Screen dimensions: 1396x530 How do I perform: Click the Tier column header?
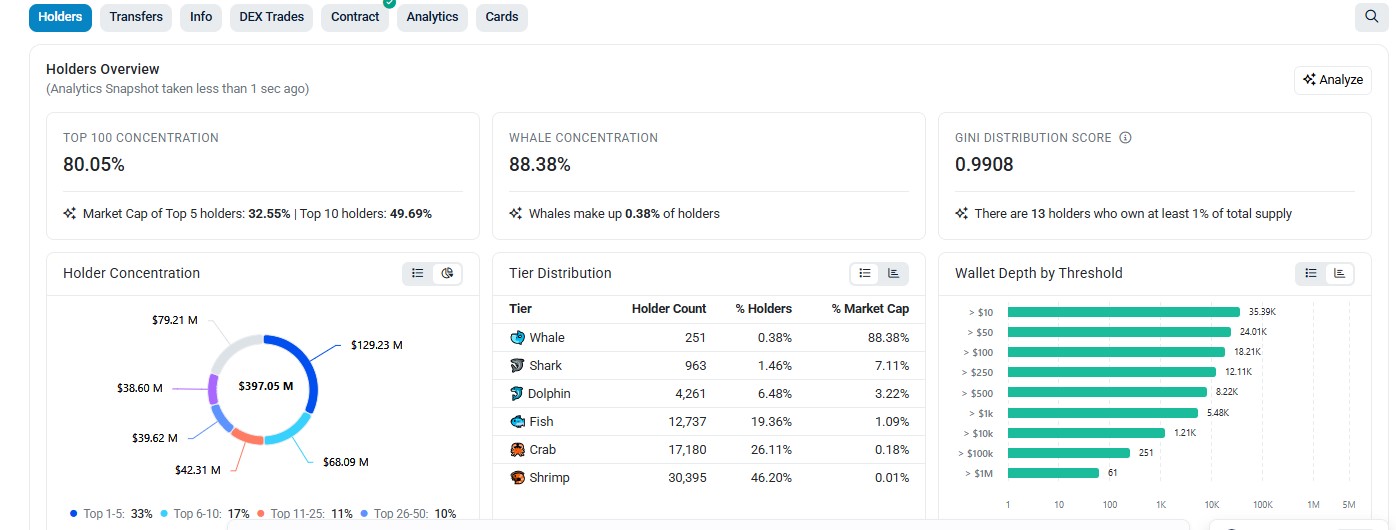520,309
